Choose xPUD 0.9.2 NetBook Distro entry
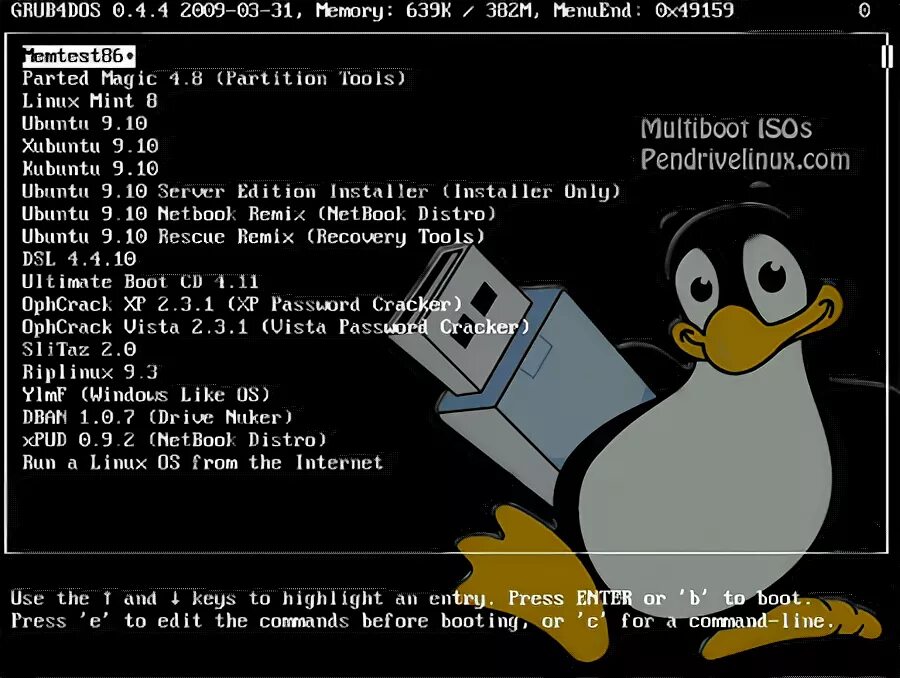Image resolution: width=900 pixels, height=678 pixels. [x=174, y=440]
